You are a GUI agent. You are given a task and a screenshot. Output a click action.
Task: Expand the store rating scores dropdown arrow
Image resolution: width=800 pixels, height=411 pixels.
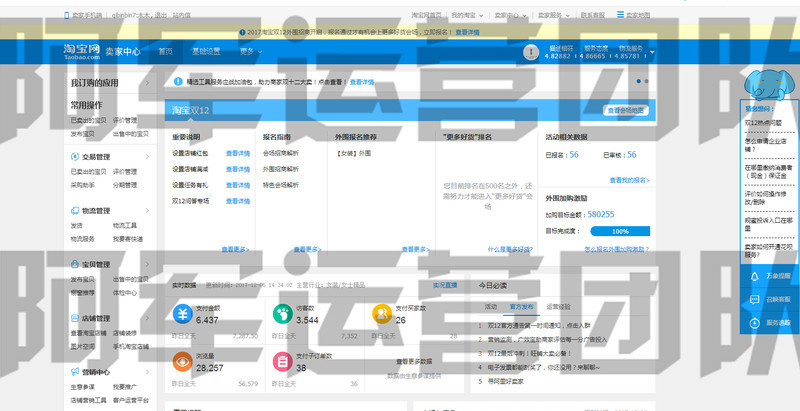pos(652,52)
